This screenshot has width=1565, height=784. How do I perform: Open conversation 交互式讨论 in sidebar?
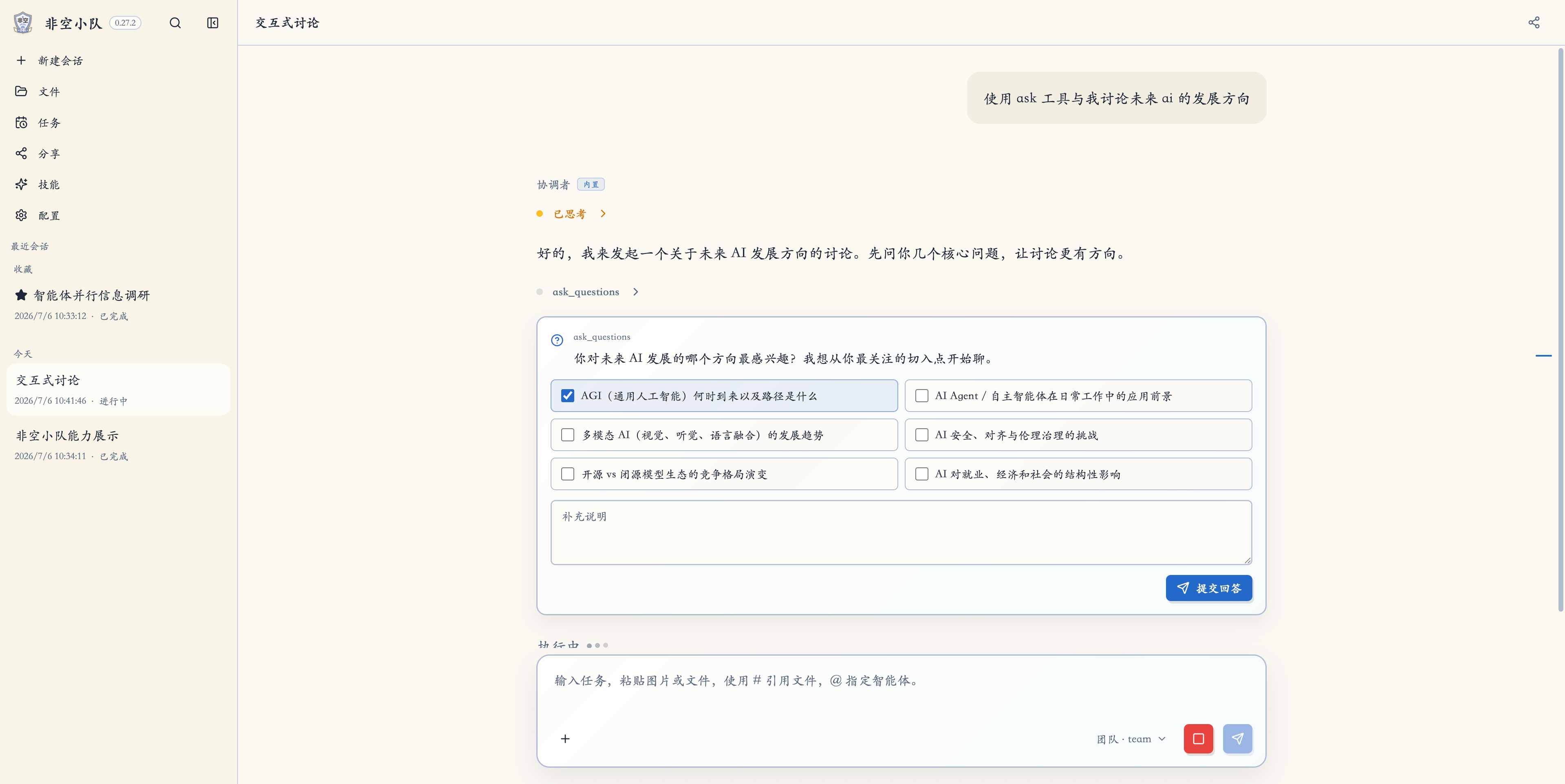click(x=119, y=389)
